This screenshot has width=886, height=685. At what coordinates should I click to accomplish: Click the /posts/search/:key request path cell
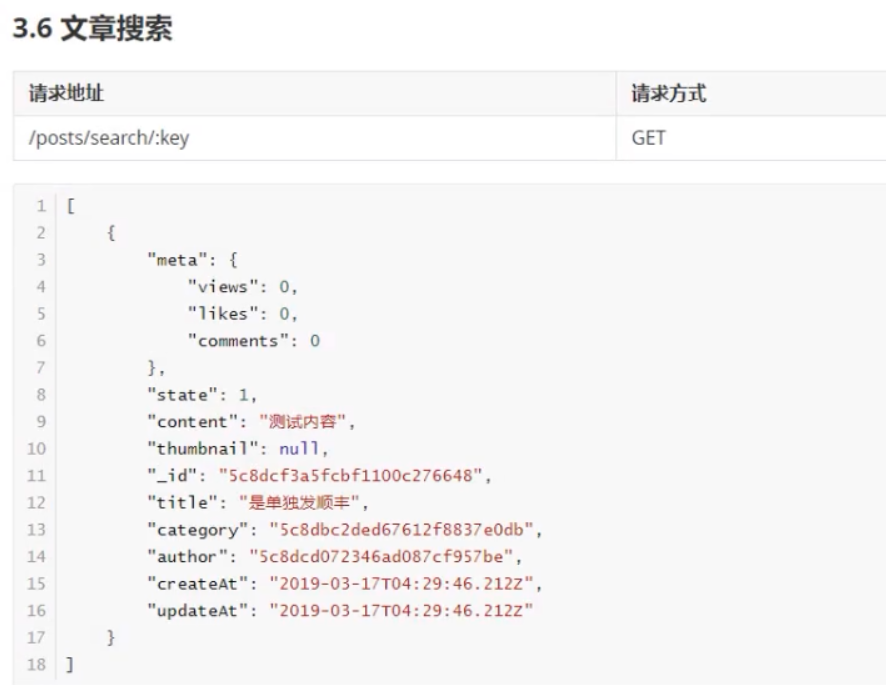point(108,138)
